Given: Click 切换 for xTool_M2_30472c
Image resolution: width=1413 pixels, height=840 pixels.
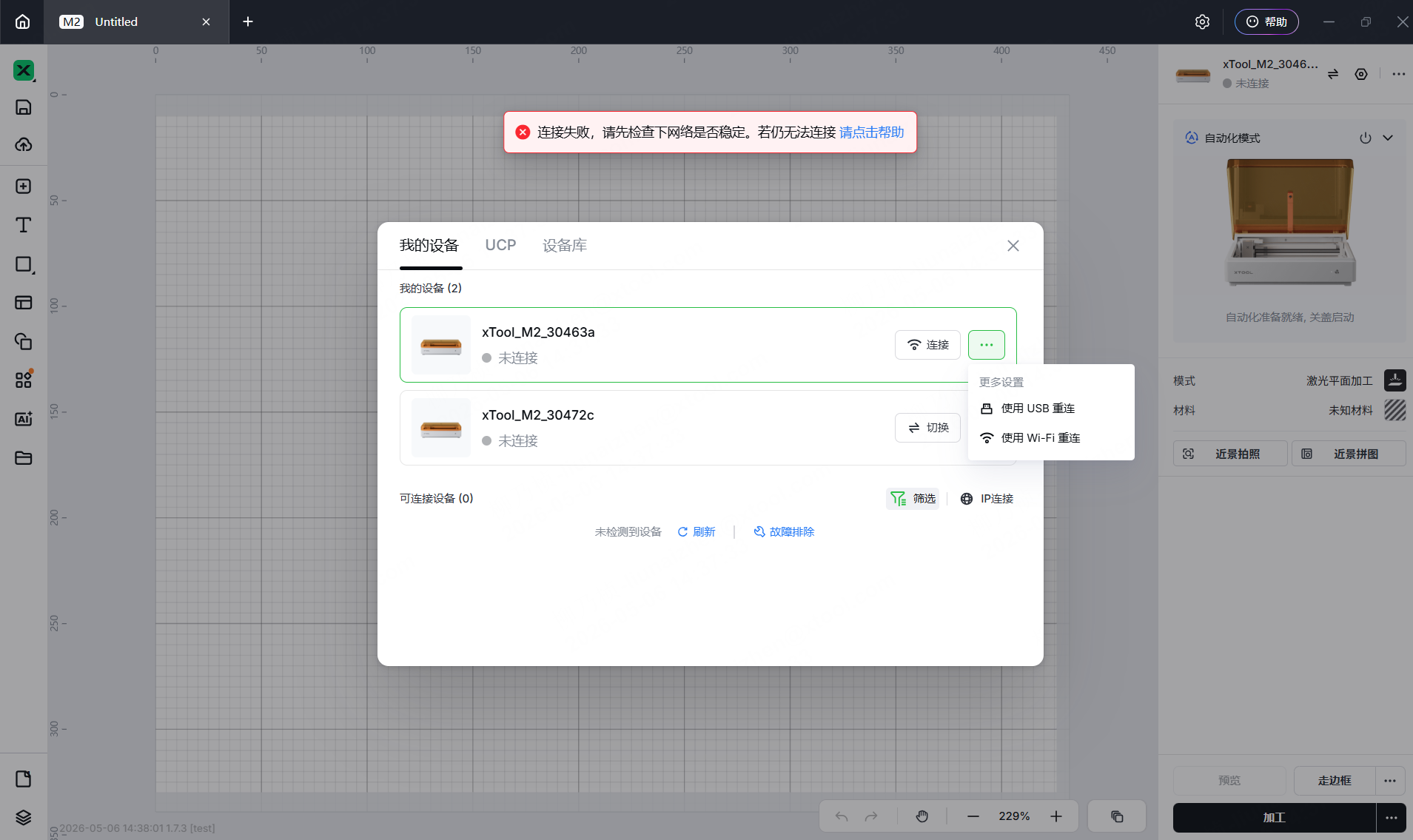Looking at the screenshot, I should [x=927, y=428].
